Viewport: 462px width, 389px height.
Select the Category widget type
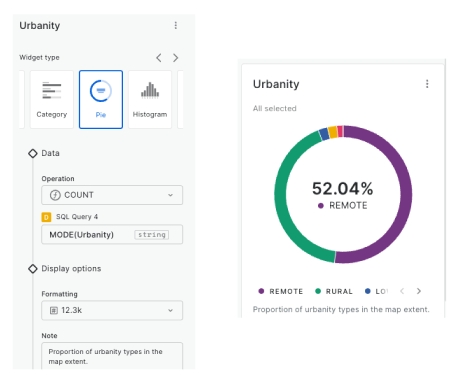coord(52,99)
